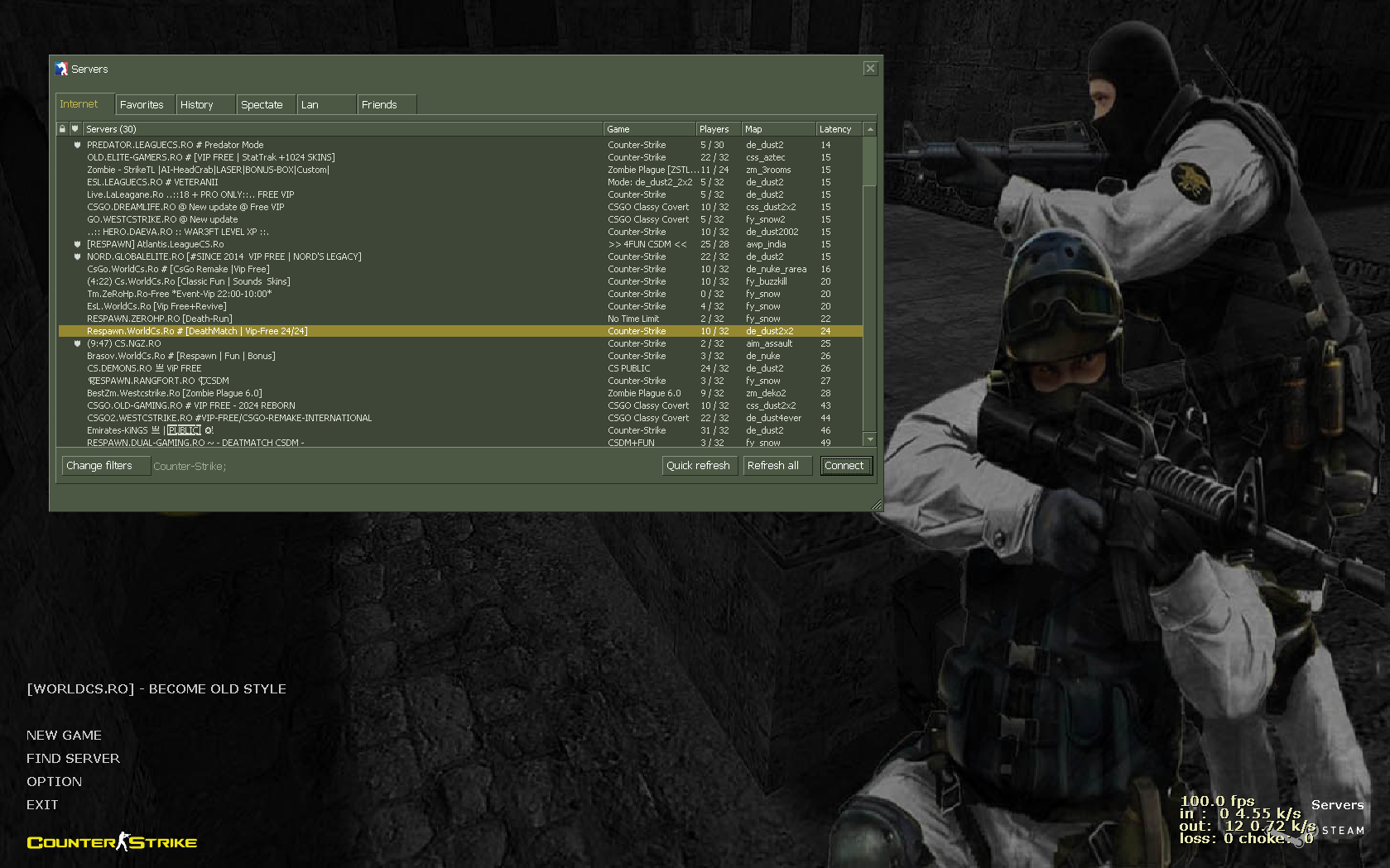Switch to the Internet tab
The image size is (1390, 868).
pos(84,104)
